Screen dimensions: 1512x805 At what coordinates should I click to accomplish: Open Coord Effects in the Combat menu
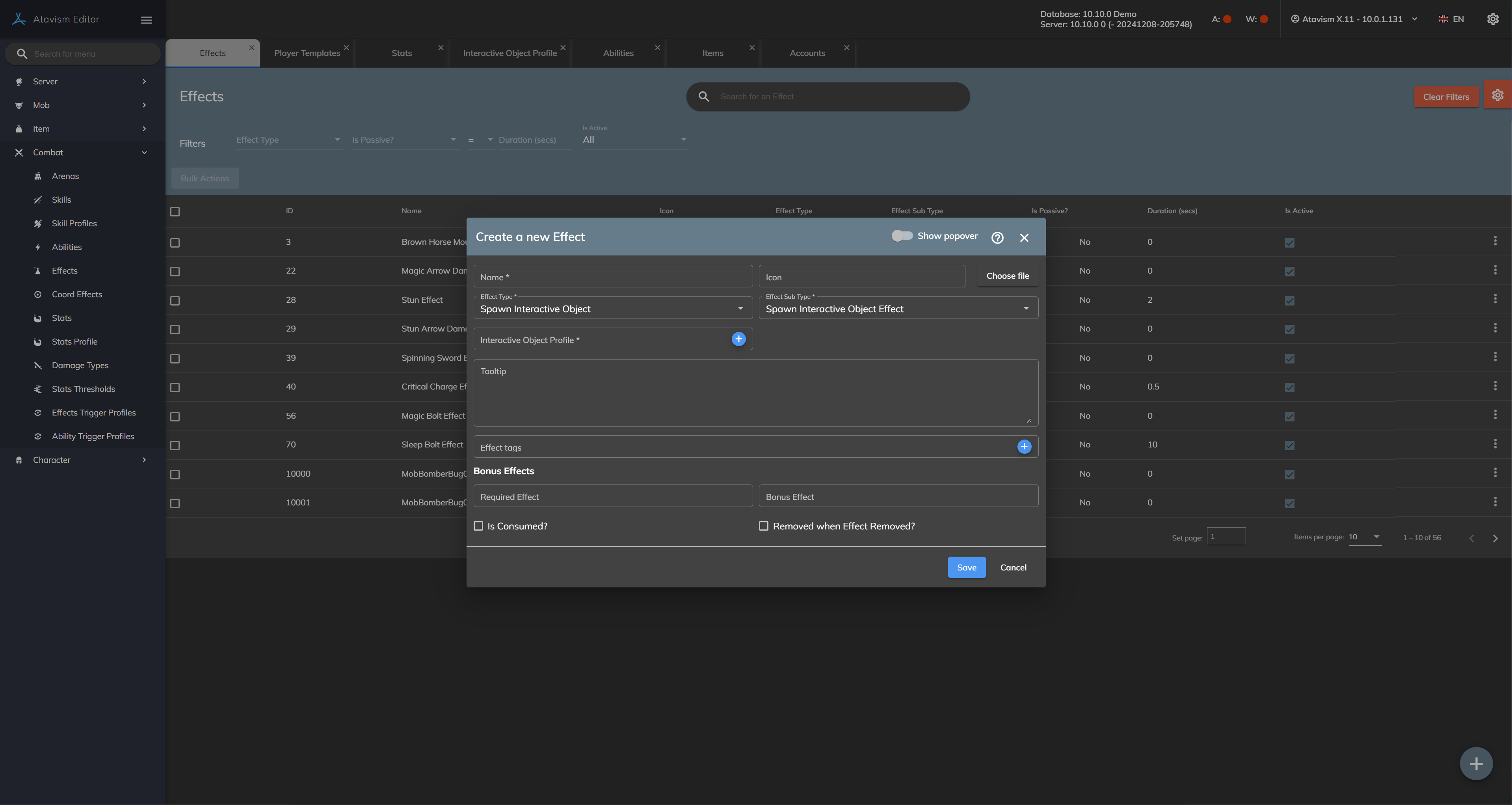click(77, 295)
